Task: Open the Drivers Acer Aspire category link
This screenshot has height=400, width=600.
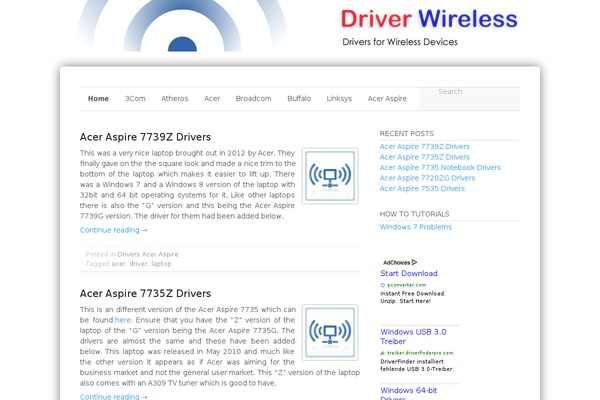Action: coord(148,254)
